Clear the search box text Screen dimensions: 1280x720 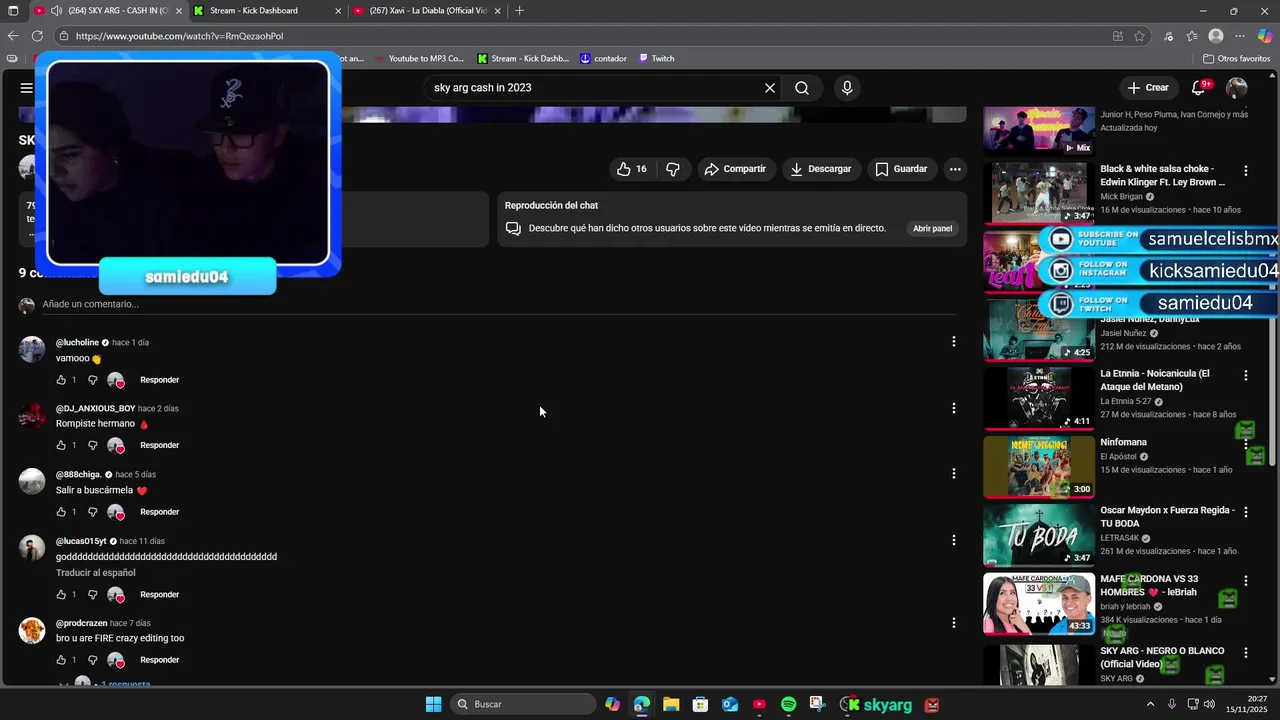pyautogui.click(x=770, y=88)
